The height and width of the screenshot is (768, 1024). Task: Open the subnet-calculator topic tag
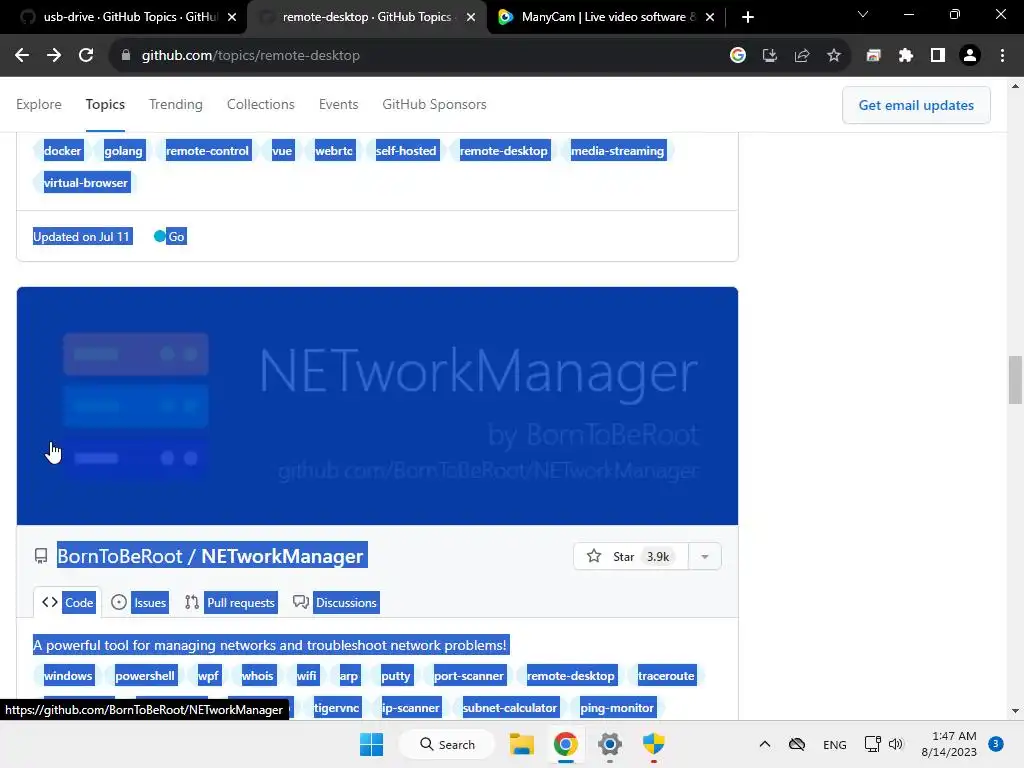click(x=510, y=708)
